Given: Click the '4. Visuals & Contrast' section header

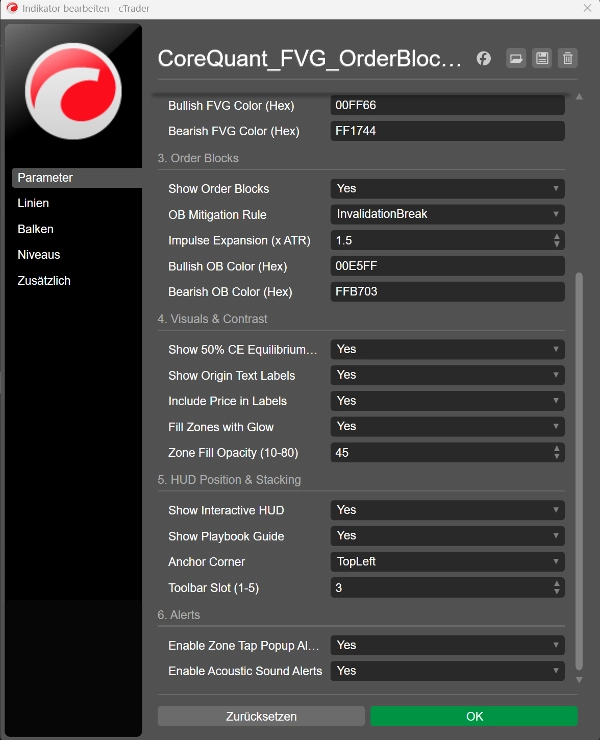Looking at the screenshot, I should pyautogui.click(x=212, y=319).
